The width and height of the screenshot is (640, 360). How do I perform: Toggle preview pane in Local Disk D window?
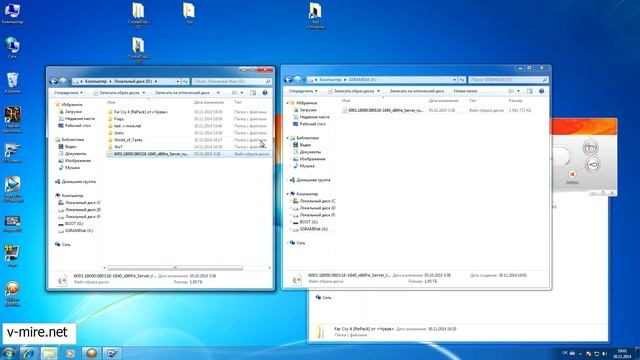253,93
